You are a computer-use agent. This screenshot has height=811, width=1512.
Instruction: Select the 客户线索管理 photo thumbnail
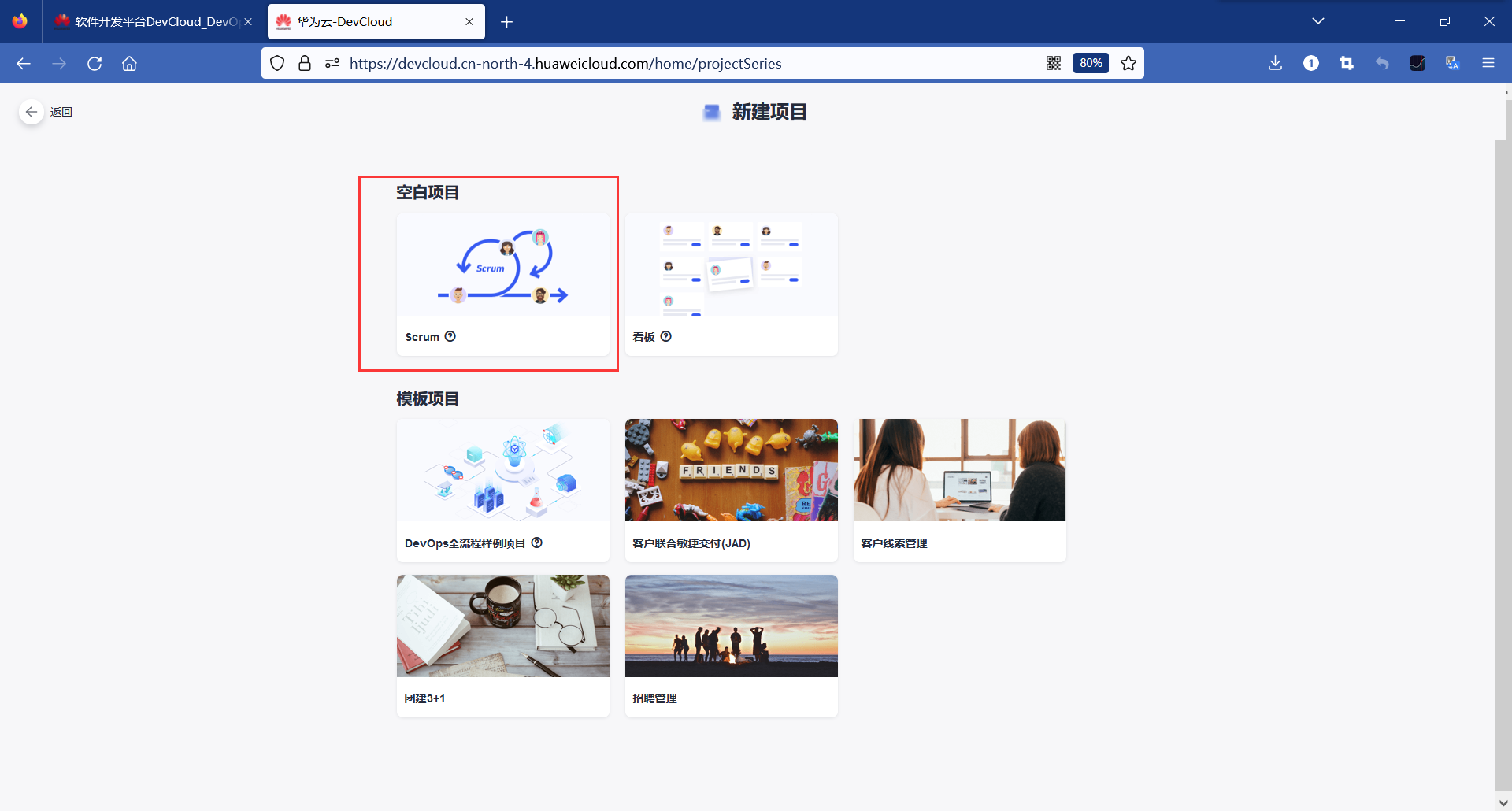(x=960, y=470)
